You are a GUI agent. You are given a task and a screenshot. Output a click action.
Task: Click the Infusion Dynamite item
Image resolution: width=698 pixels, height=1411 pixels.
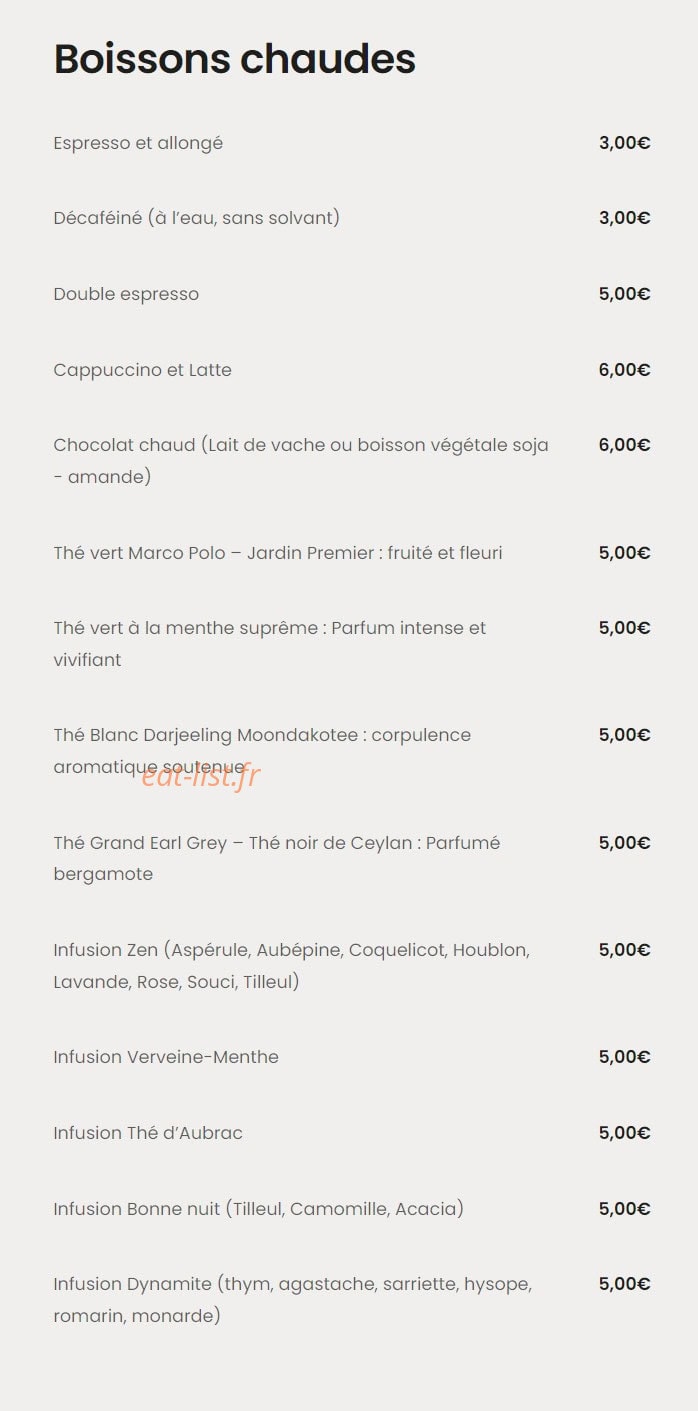[x=293, y=1300]
